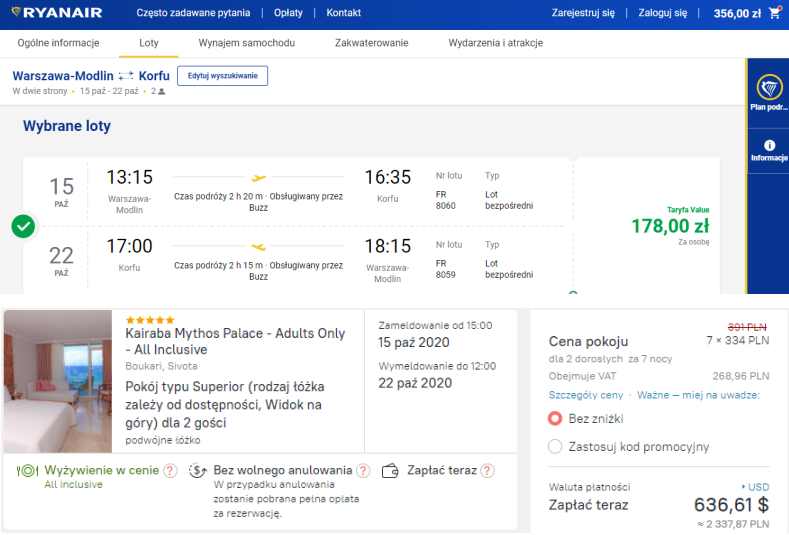The height and width of the screenshot is (535, 789).
Task: Click the Zaloguj się link
Action: [665, 14]
